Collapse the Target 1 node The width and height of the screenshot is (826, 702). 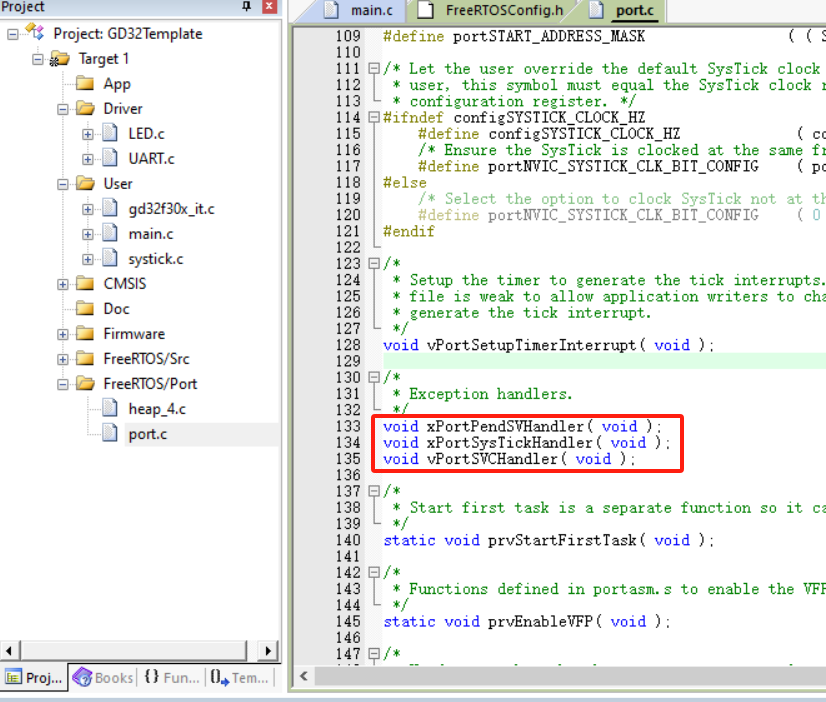(x=37, y=59)
